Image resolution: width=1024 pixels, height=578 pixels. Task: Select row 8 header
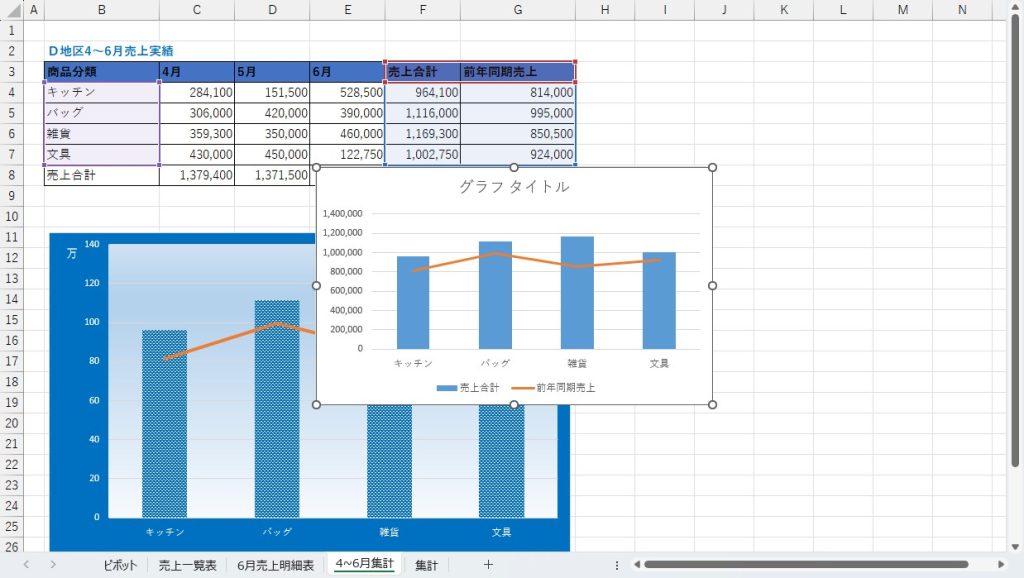tap(11, 175)
